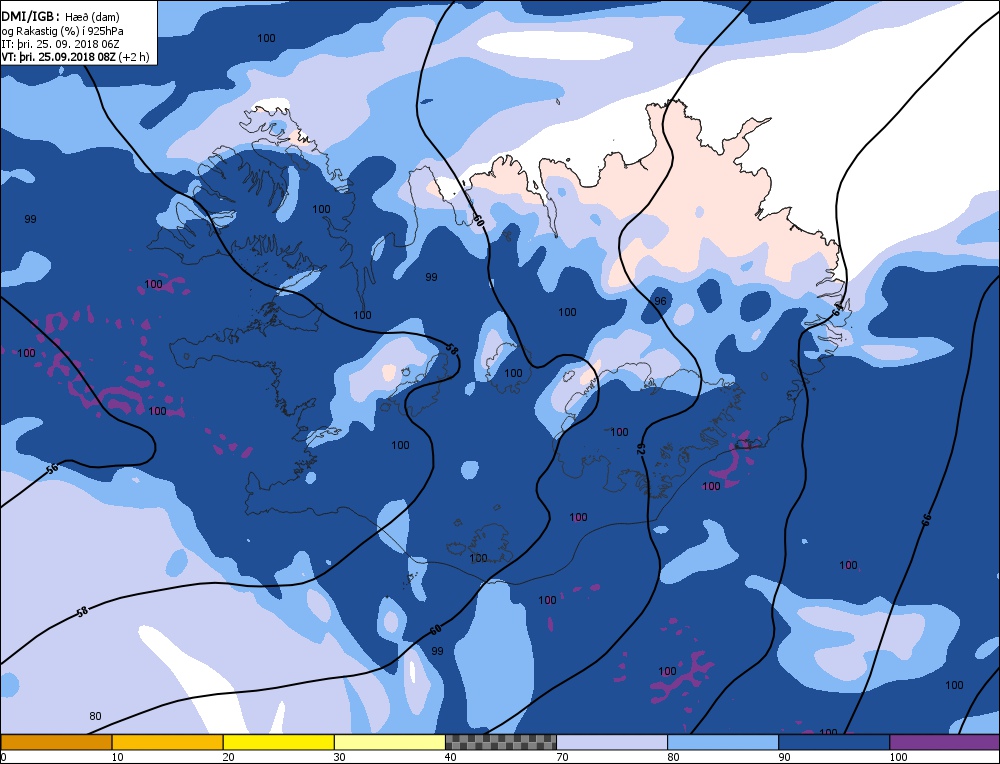The width and height of the screenshot is (1000, 764).
Task: Click the orange 10–20 legend swatch
Action: (167, 742)
